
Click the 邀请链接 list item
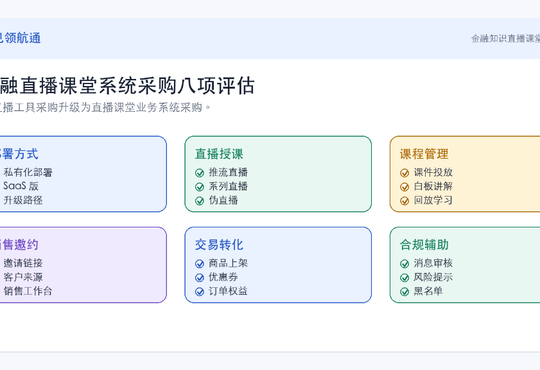pyautogui.click(x=23, y=263)
